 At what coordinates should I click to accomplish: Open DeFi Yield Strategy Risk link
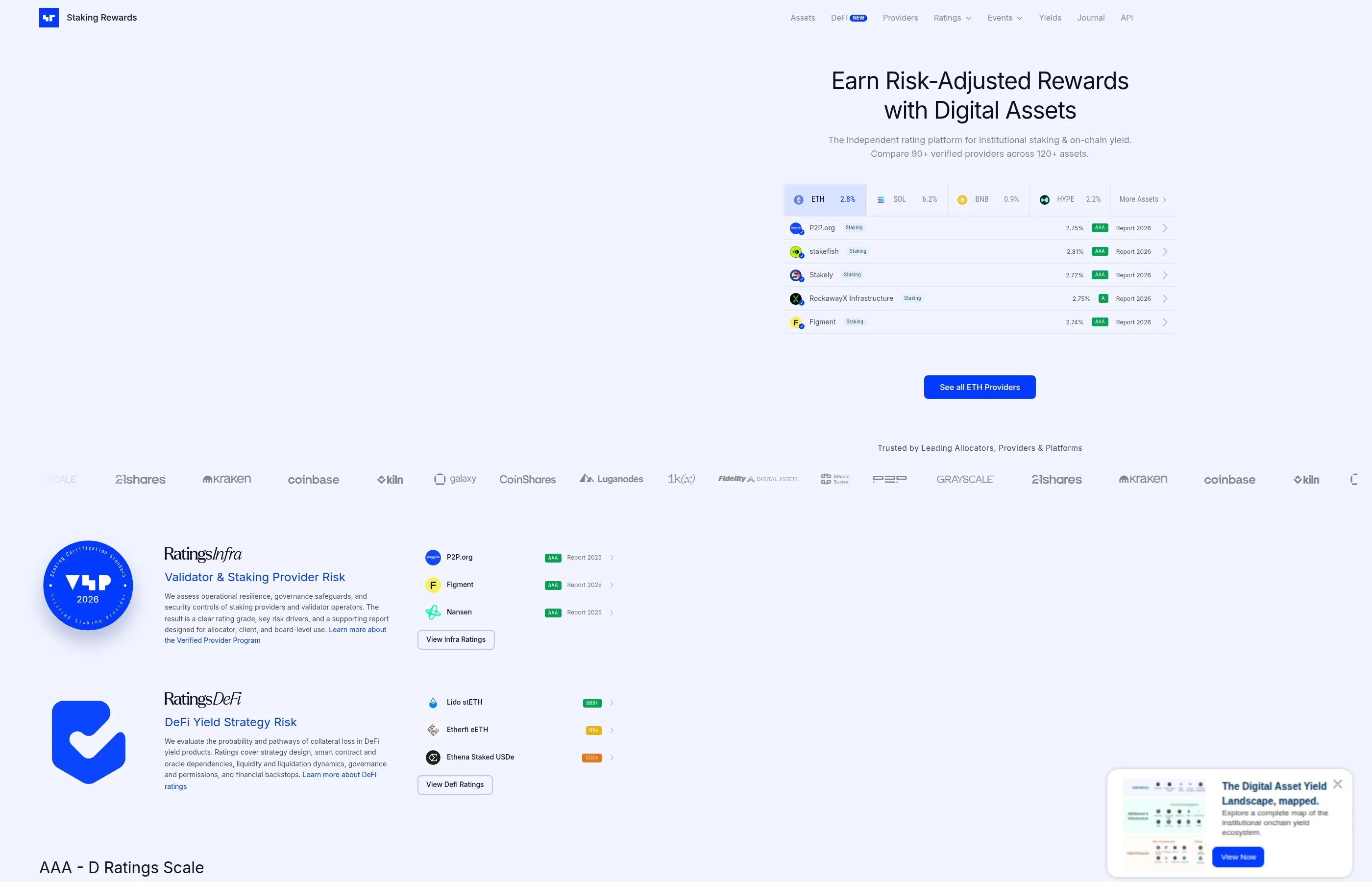click(230, 723)
